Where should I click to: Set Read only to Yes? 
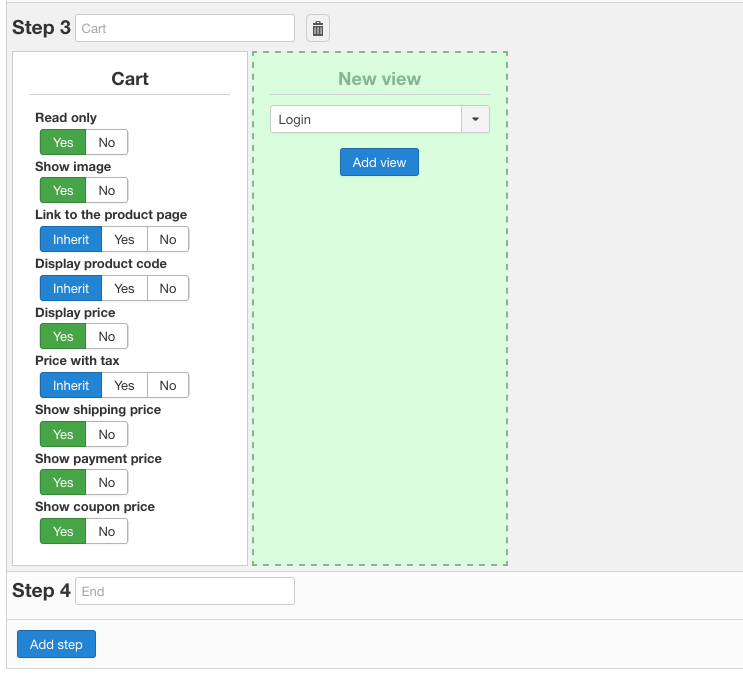click(x=63, y=142)
